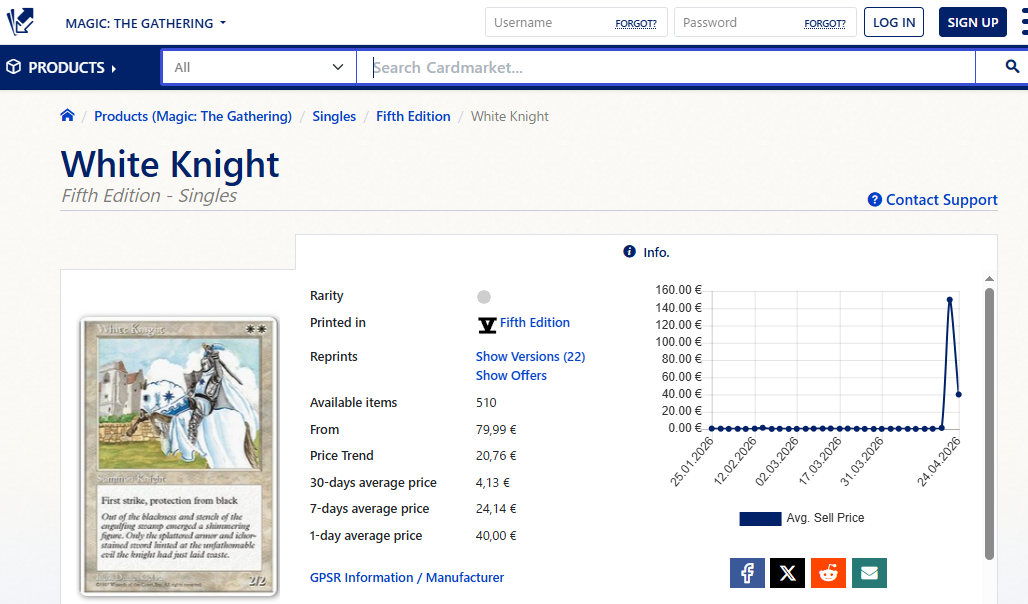
Task: Click Show Versions (22) link
Action: pyautogui.click(x=530, y=357)
